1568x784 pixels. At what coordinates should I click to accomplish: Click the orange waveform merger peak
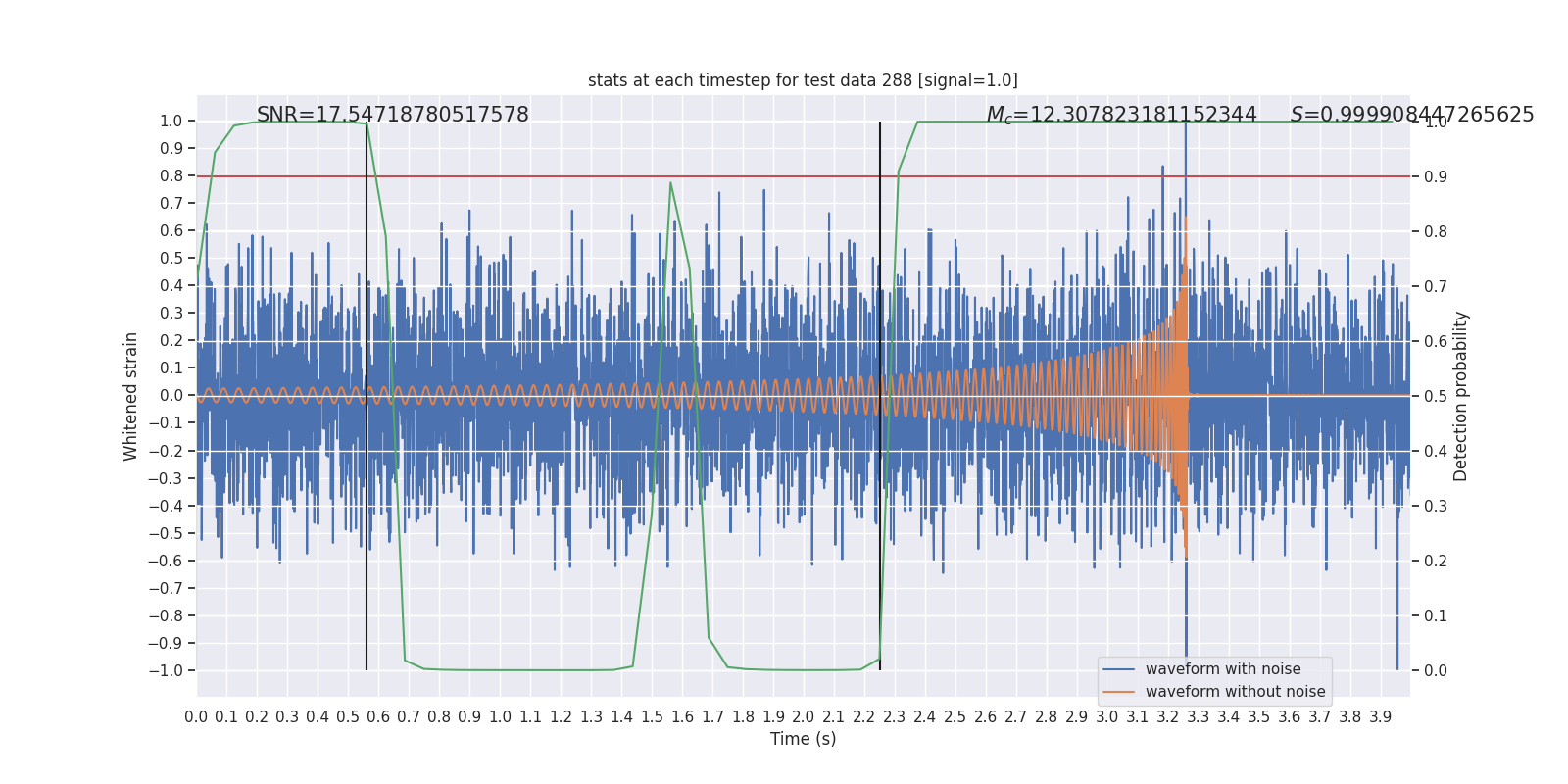(x=1186, y=220)
